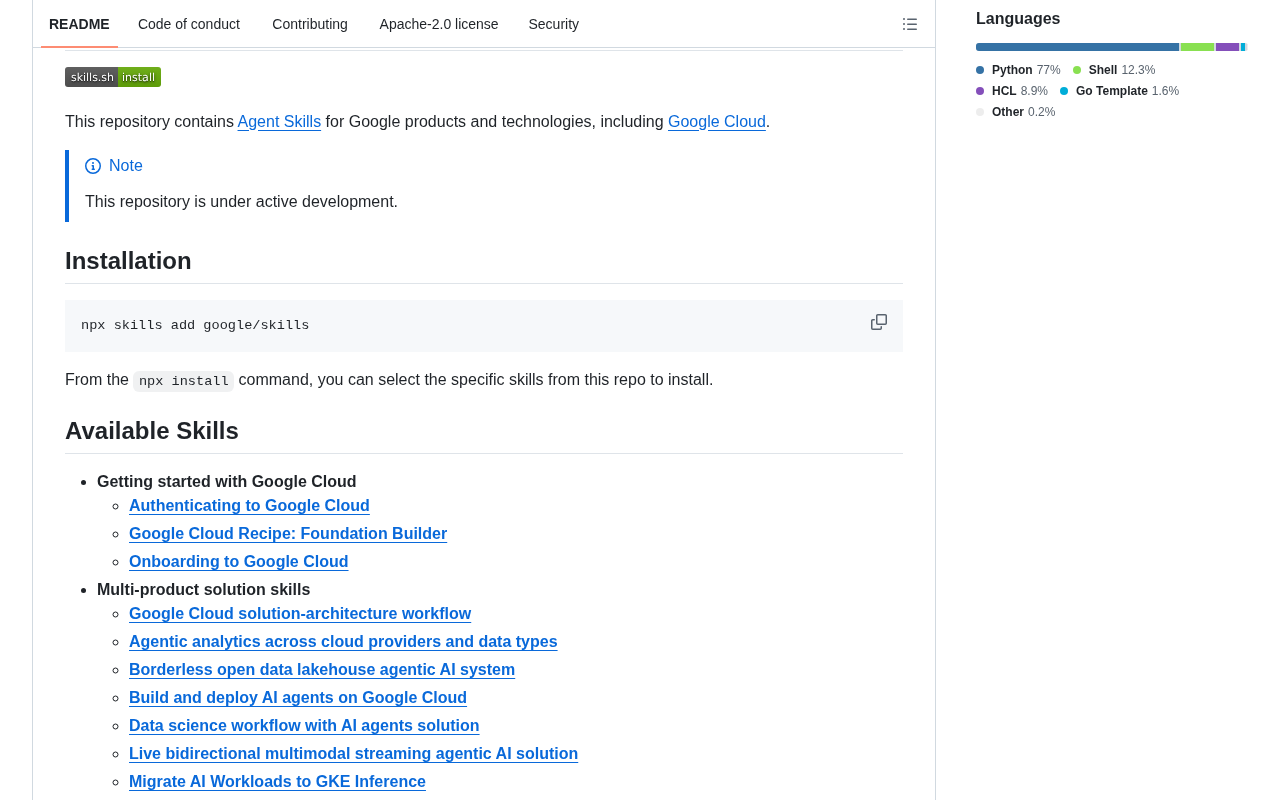1280x800 pixels.
Task: Open Agentic analytics across cloud providers link
Action: 343,642
